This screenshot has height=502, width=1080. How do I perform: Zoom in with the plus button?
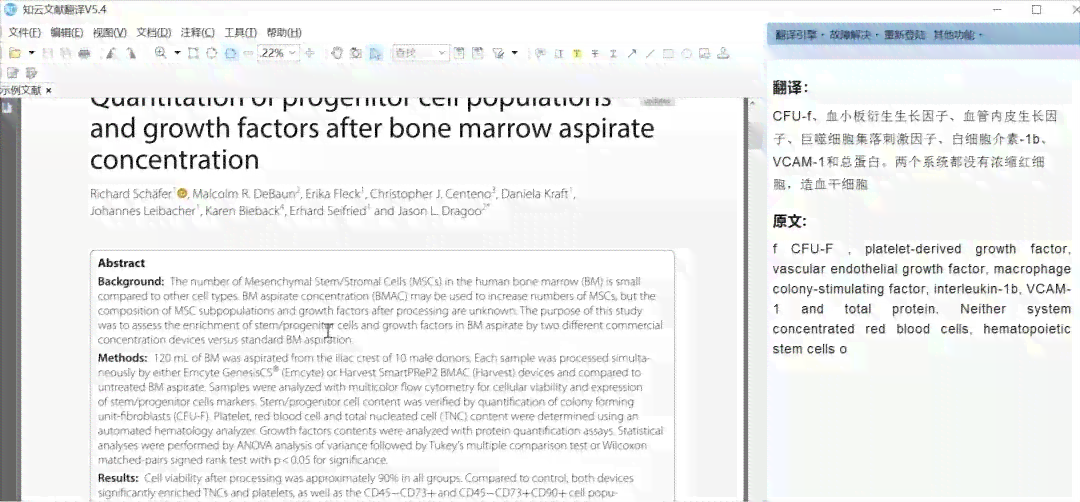pyautogui.click(x=310, y=53)
